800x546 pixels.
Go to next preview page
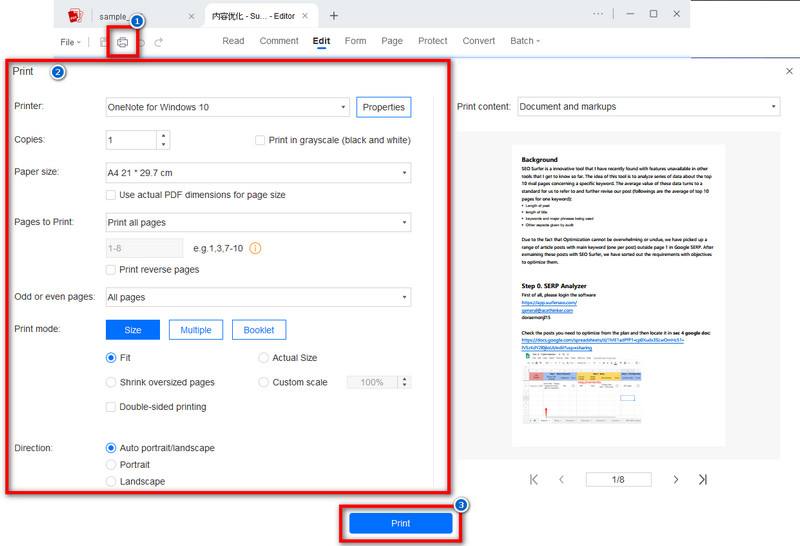coord(676,480)
